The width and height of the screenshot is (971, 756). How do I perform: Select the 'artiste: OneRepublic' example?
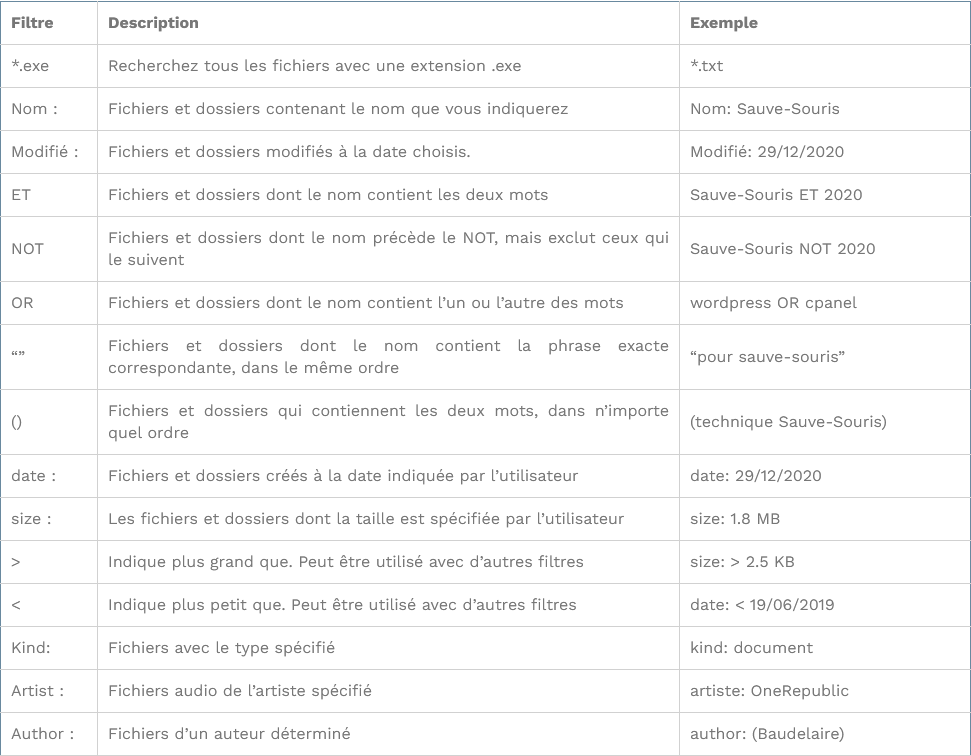(769, 691)
